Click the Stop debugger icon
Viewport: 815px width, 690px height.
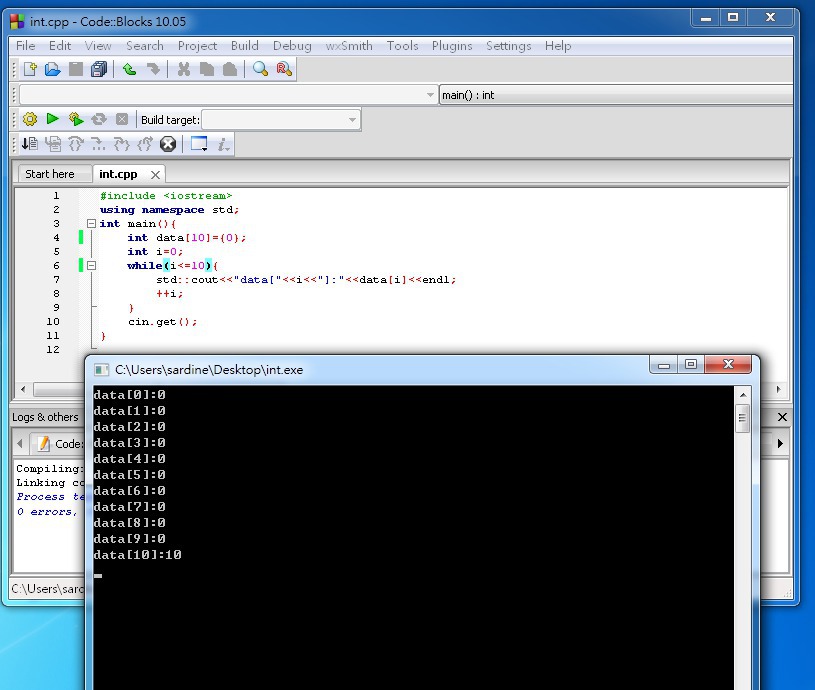point(168,144)
